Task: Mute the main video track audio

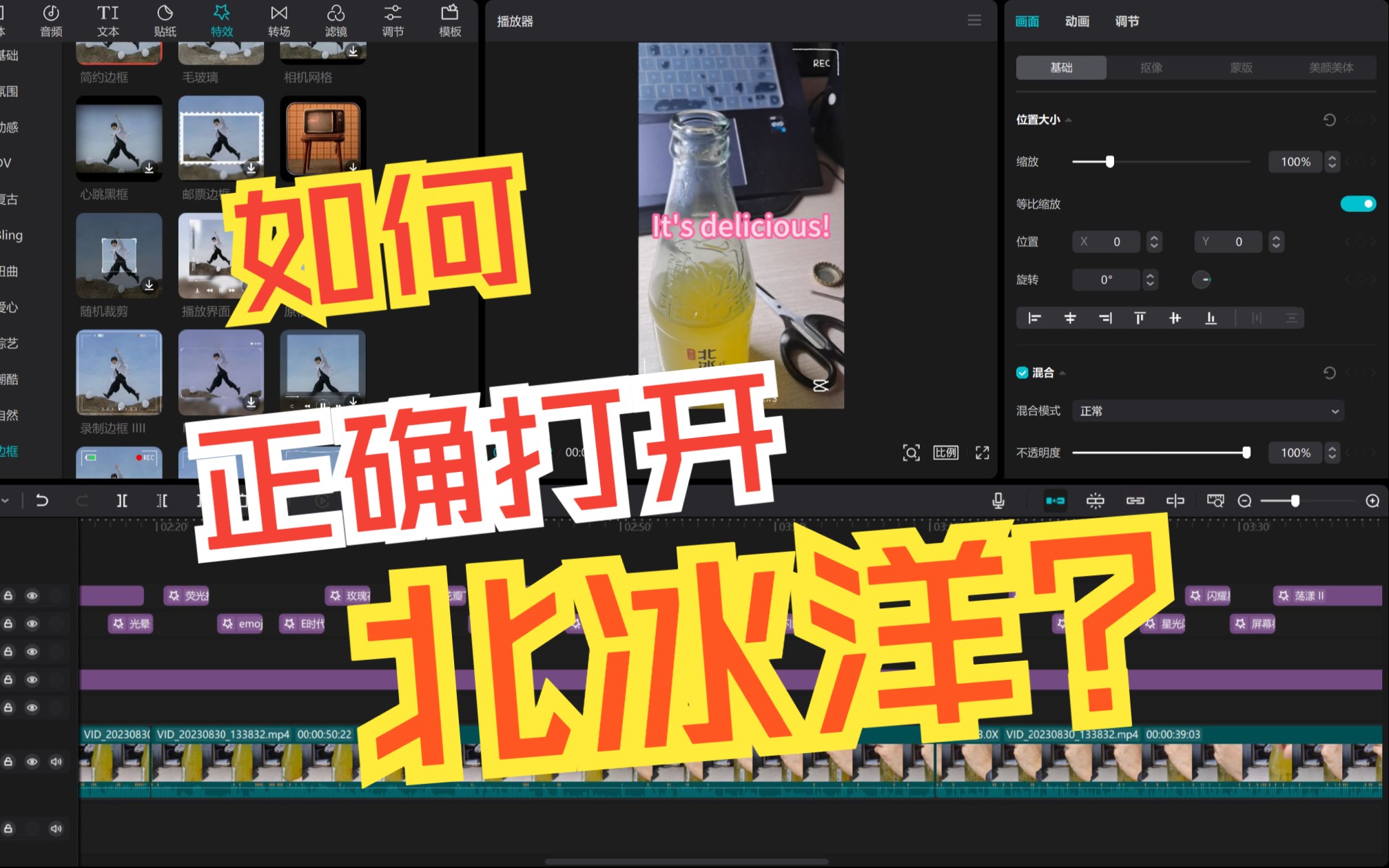Action: pos(56,761)
